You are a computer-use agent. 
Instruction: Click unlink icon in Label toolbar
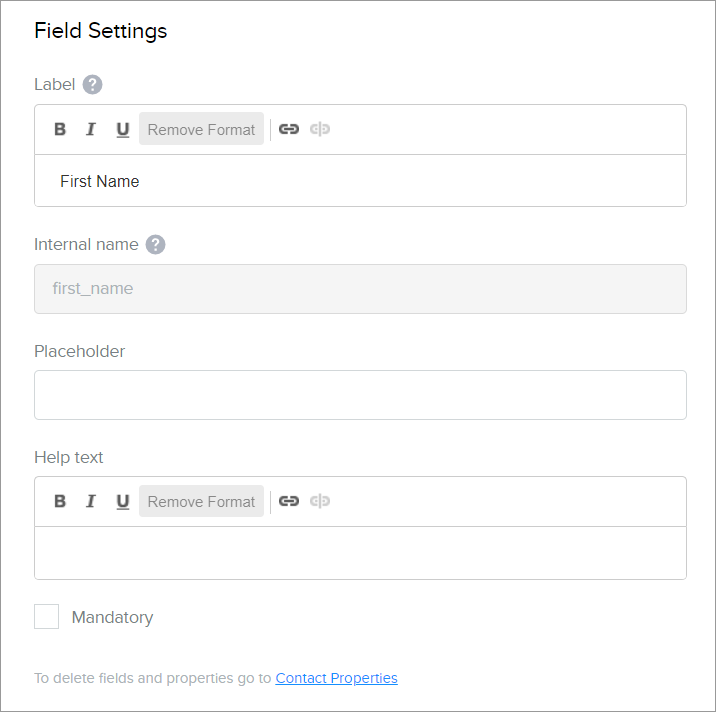coord(320,129)
